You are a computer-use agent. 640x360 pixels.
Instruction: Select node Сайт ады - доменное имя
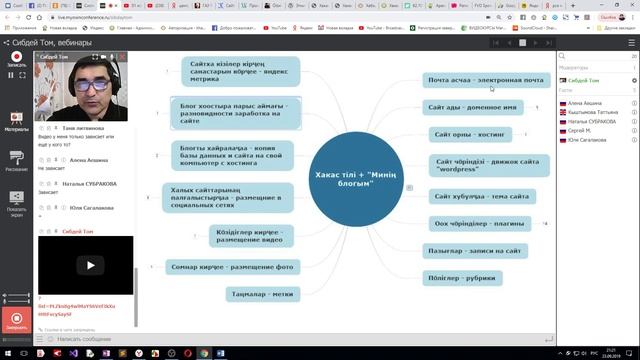click(x=473, y=107)
